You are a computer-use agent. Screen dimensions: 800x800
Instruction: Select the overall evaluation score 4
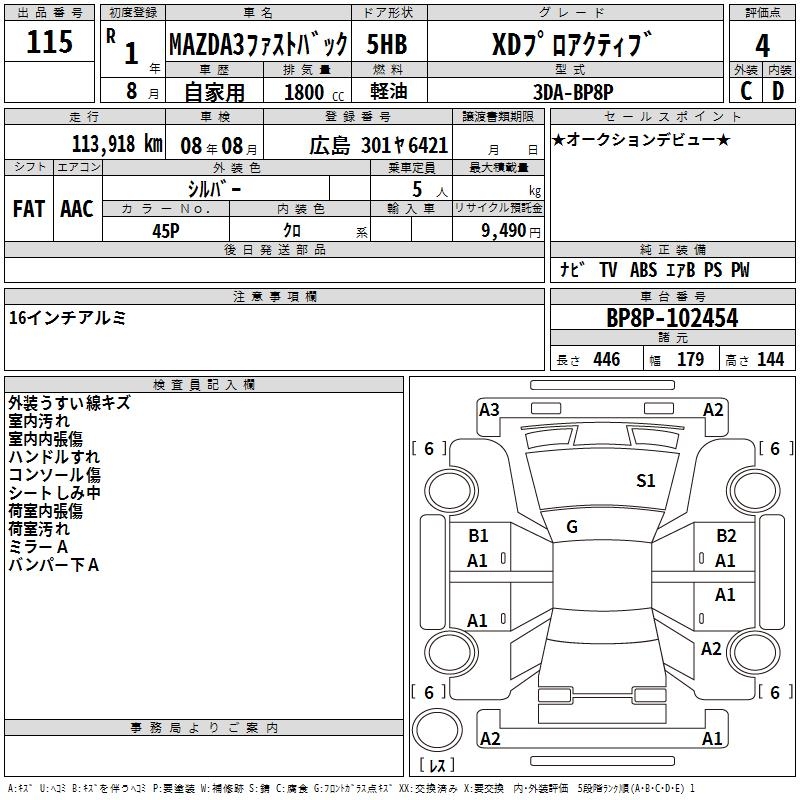[763, 45]
